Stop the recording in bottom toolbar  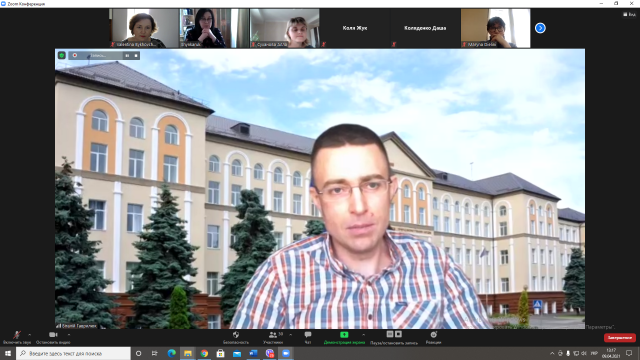[398, 334]
